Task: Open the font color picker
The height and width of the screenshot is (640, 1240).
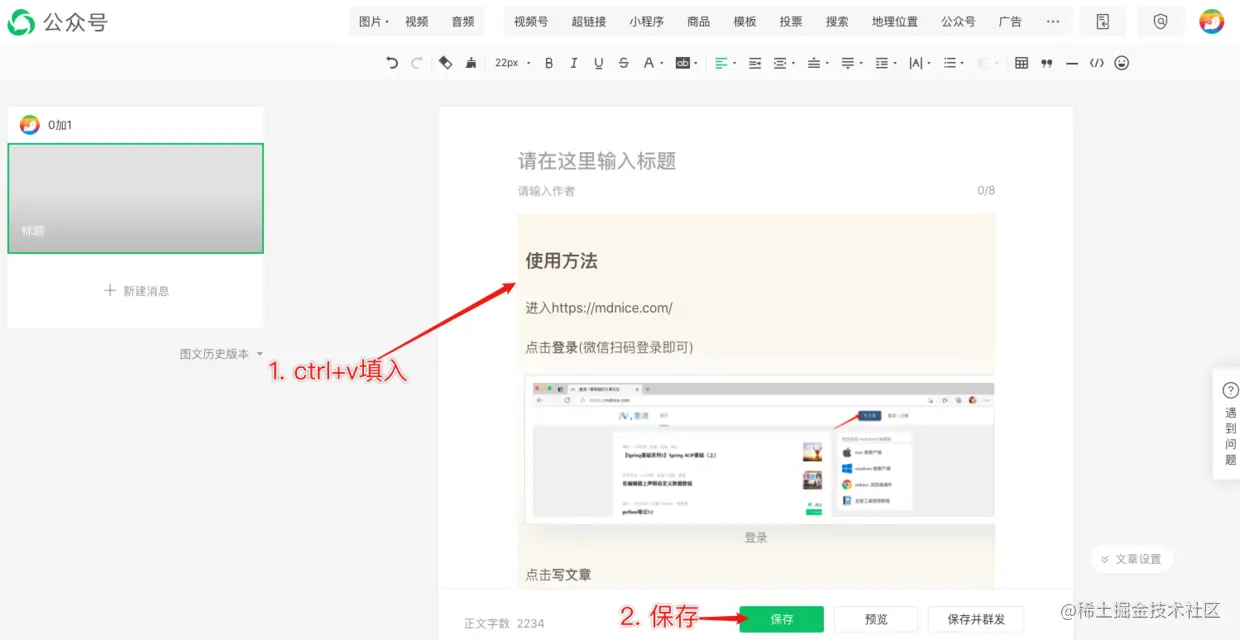Action: [650, 62]
